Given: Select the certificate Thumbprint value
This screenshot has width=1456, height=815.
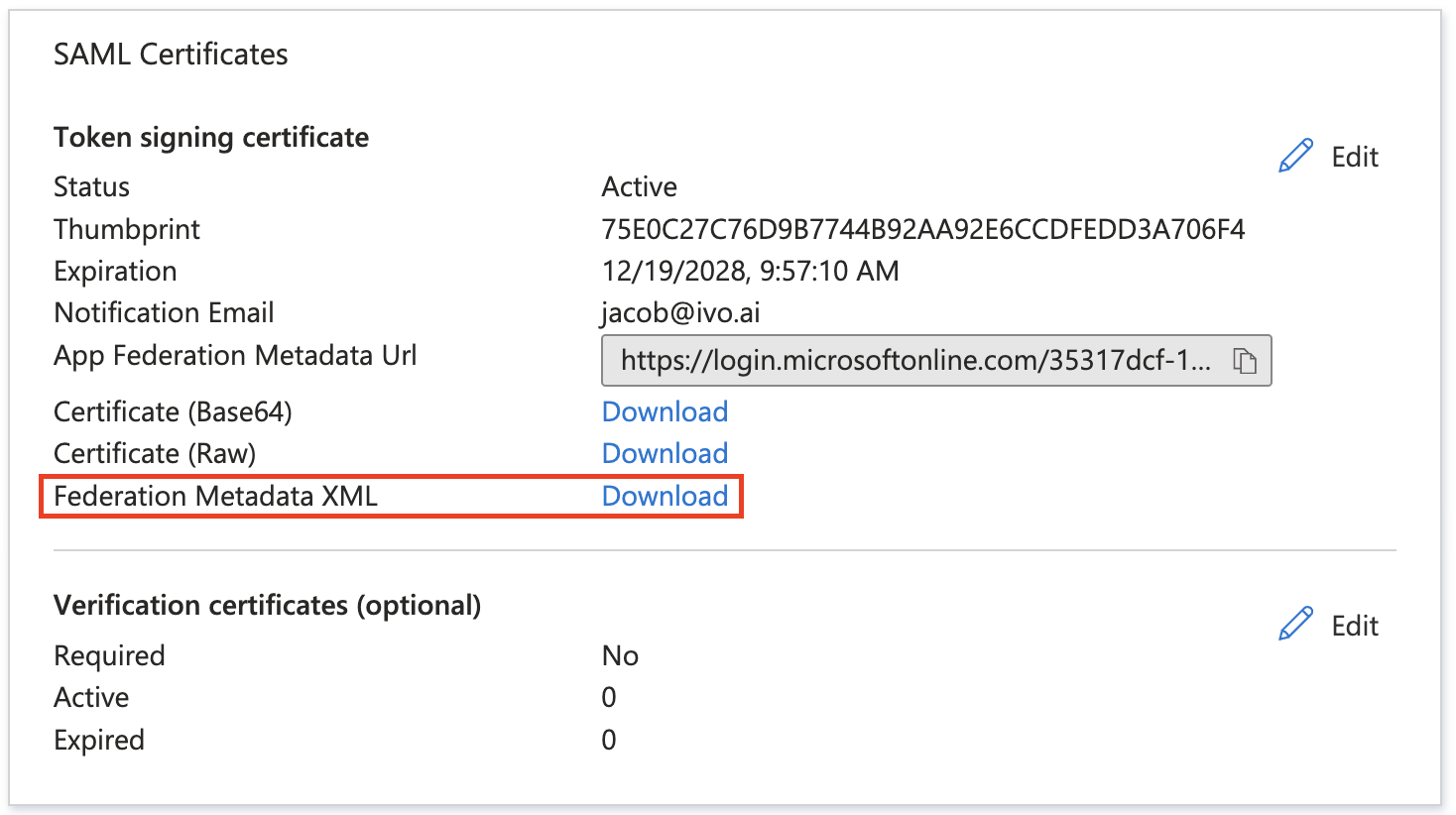Looking at the screenshot, I should tap(924, 229).
